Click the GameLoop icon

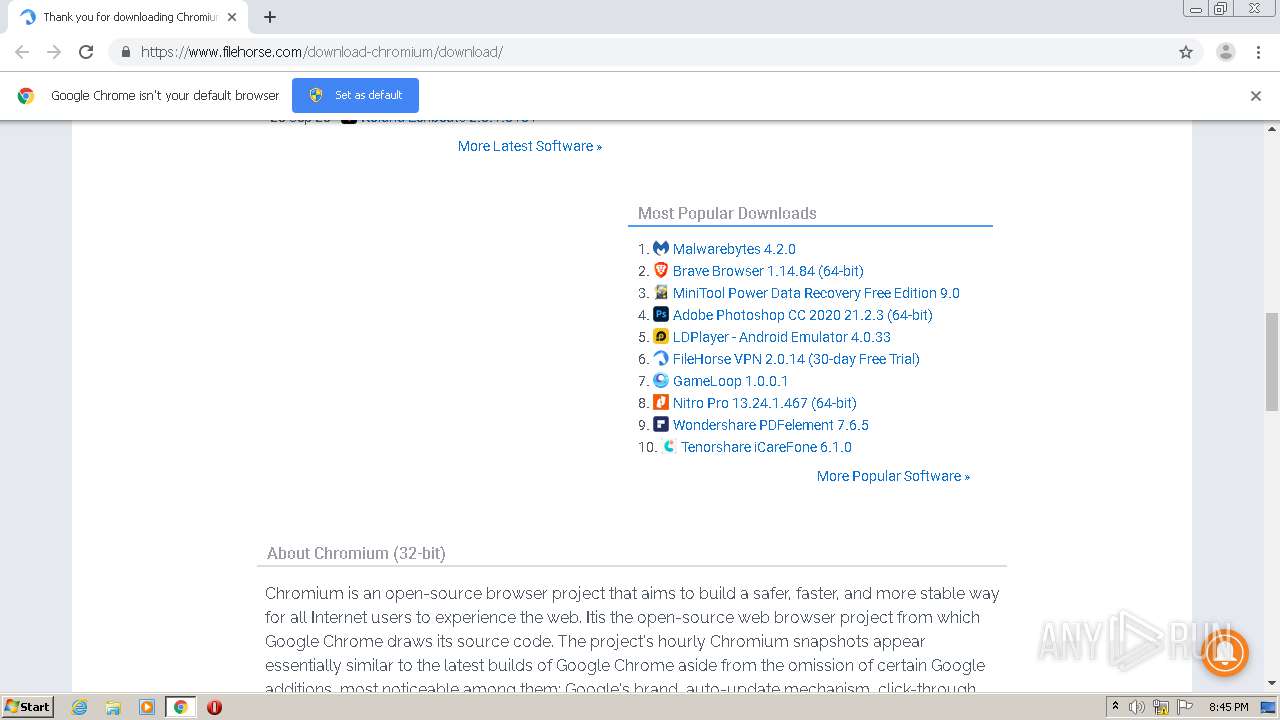click(660, 380)
